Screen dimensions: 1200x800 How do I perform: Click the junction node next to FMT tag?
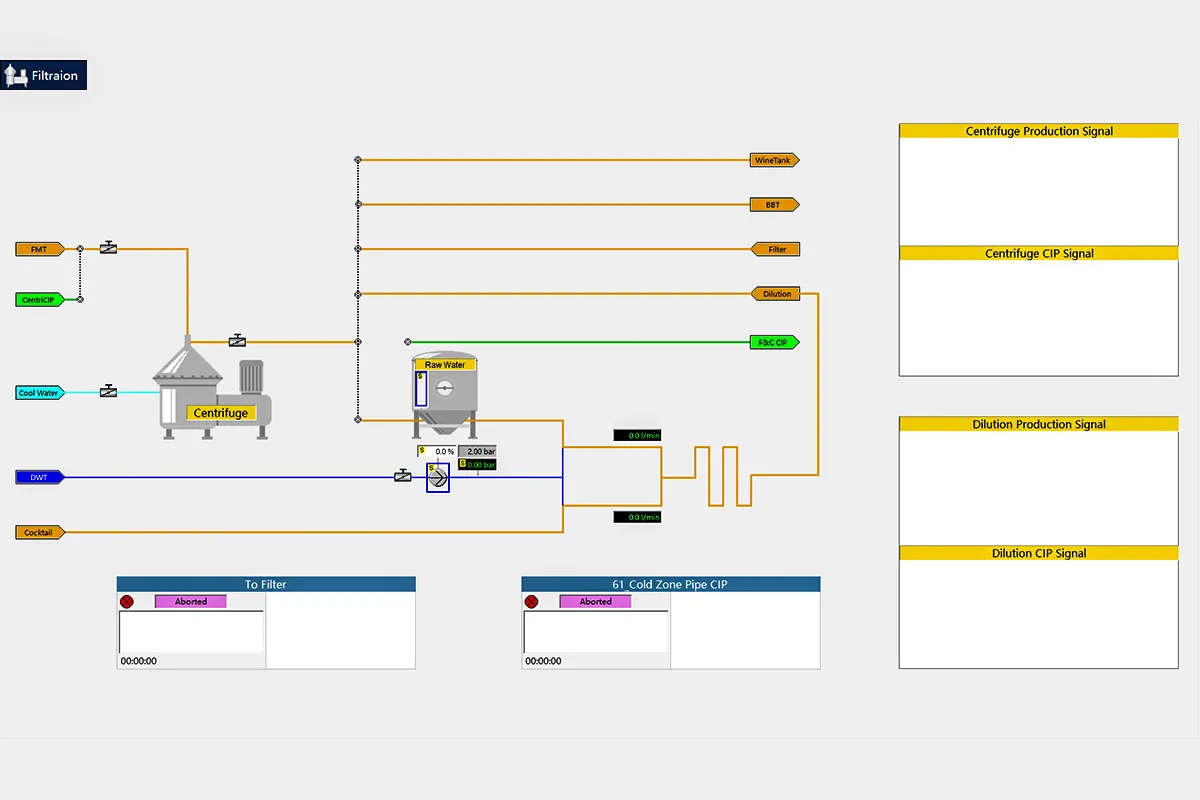tap(81, 249)
